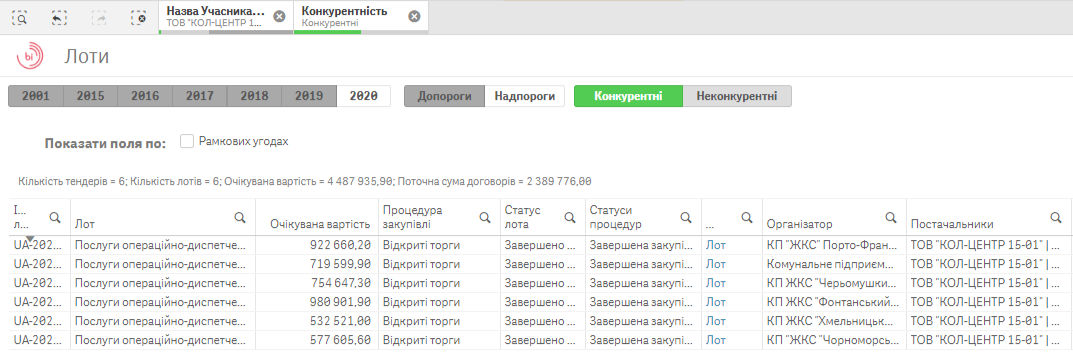
Task: Click the bi logo icon
Action: 30,56
